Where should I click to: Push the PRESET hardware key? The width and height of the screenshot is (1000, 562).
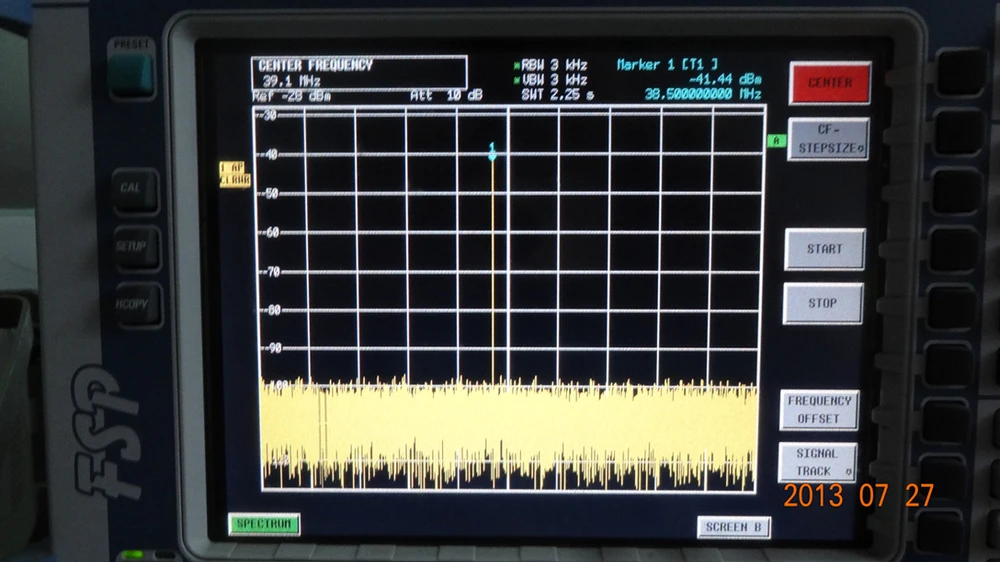click(x=131, y=75)
